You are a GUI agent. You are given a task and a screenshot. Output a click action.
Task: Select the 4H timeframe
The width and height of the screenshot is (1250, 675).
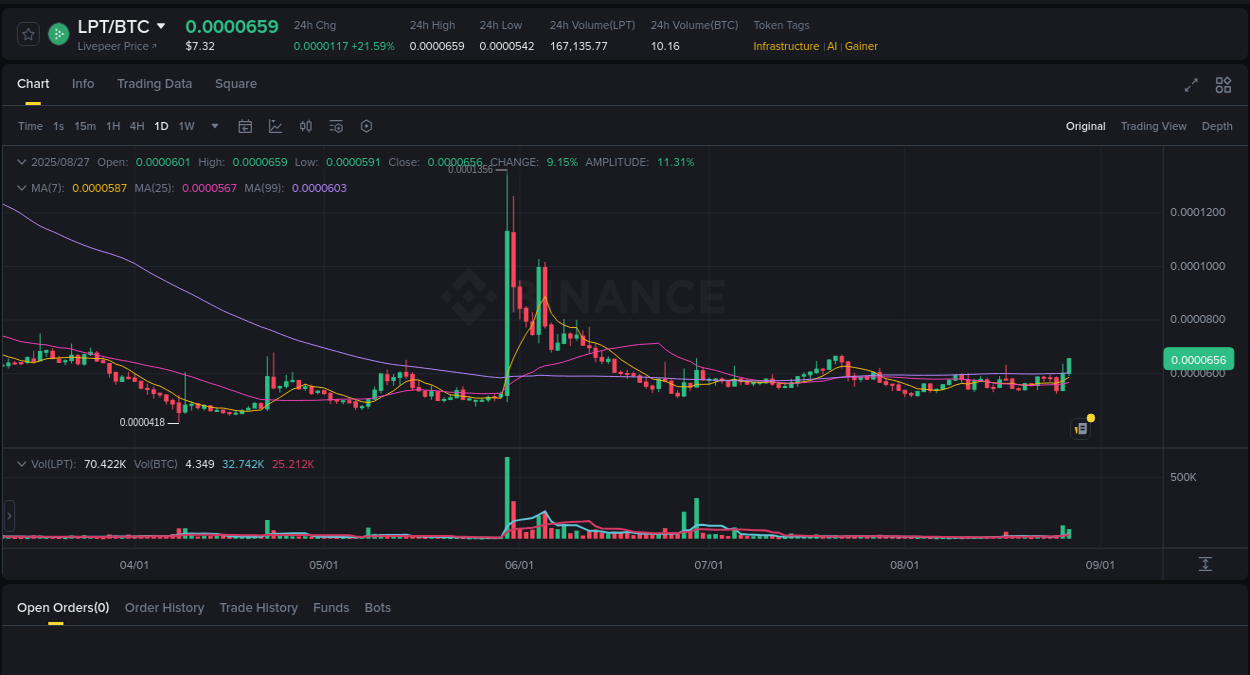137,126
